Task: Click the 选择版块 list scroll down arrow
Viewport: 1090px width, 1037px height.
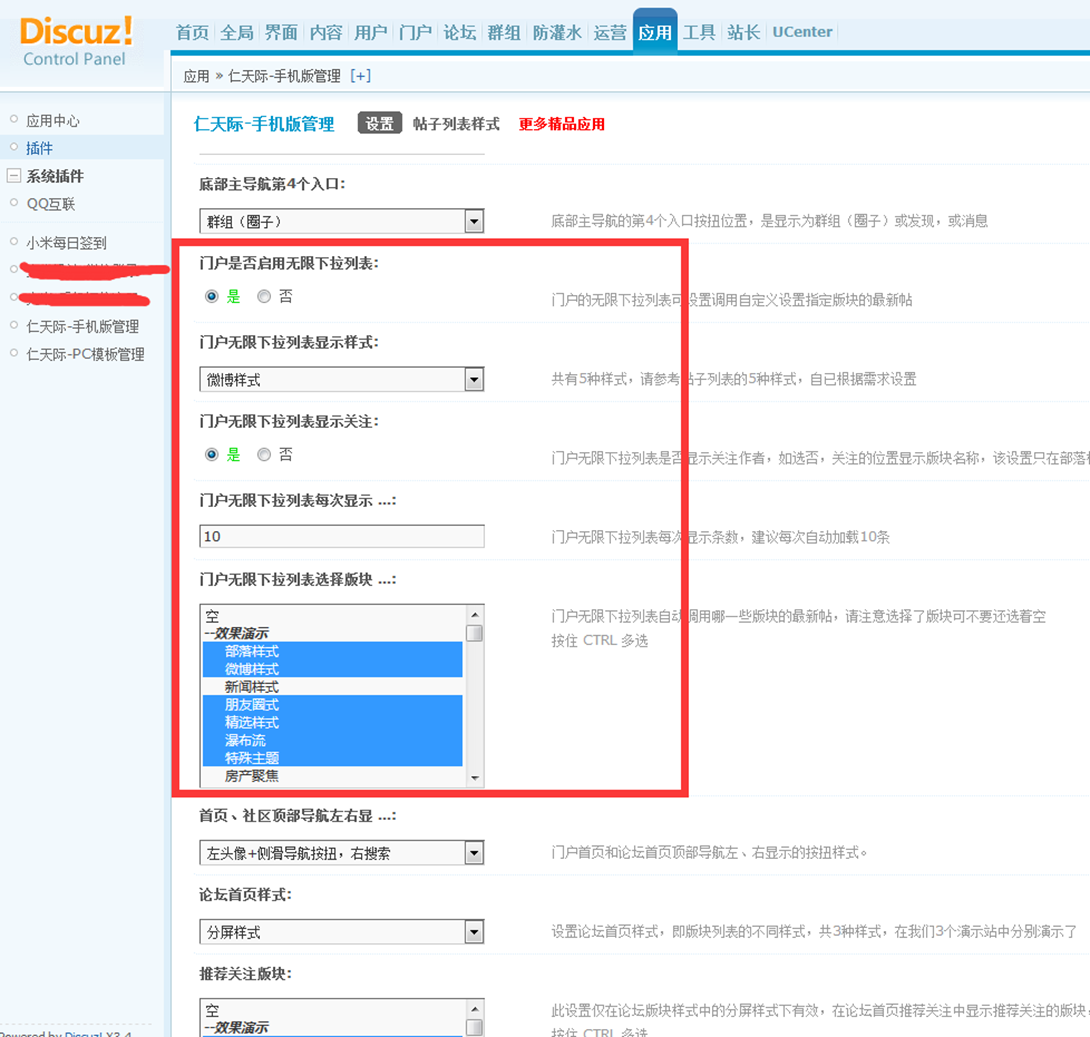Action: coord(475,778)
